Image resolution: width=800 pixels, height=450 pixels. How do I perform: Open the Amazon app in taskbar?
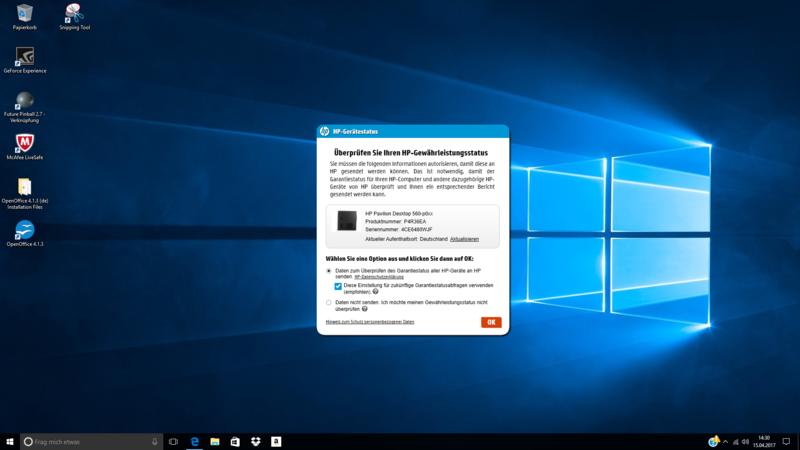[275, 441]
